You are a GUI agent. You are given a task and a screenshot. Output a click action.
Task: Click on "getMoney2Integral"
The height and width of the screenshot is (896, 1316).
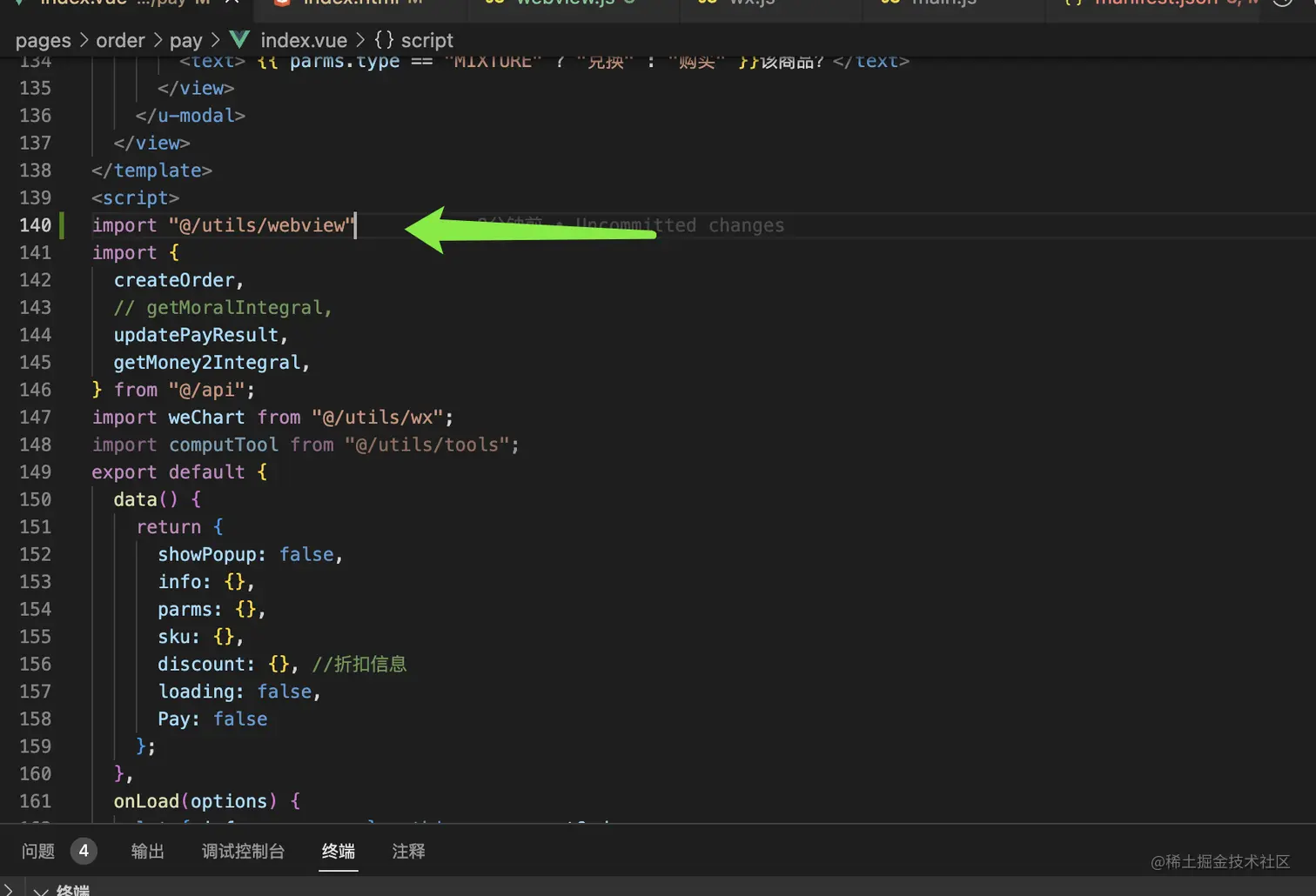pos(207,362)
